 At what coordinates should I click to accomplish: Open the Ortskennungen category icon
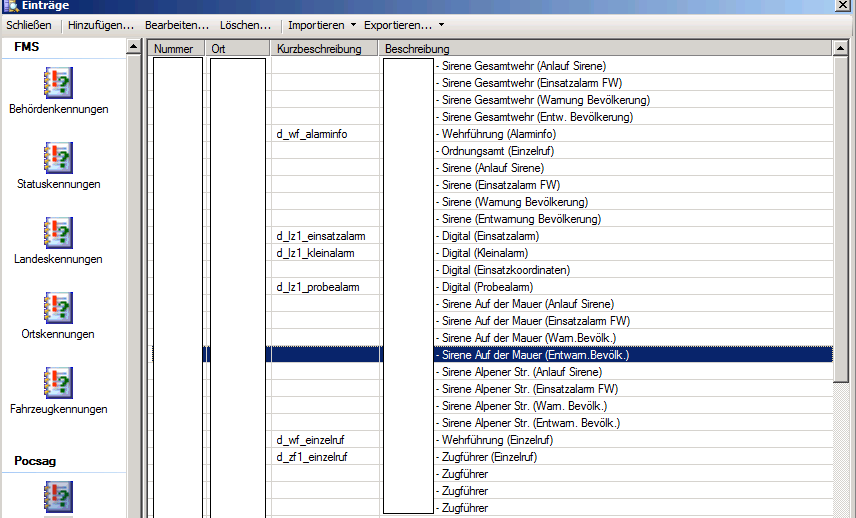[59, 307]
